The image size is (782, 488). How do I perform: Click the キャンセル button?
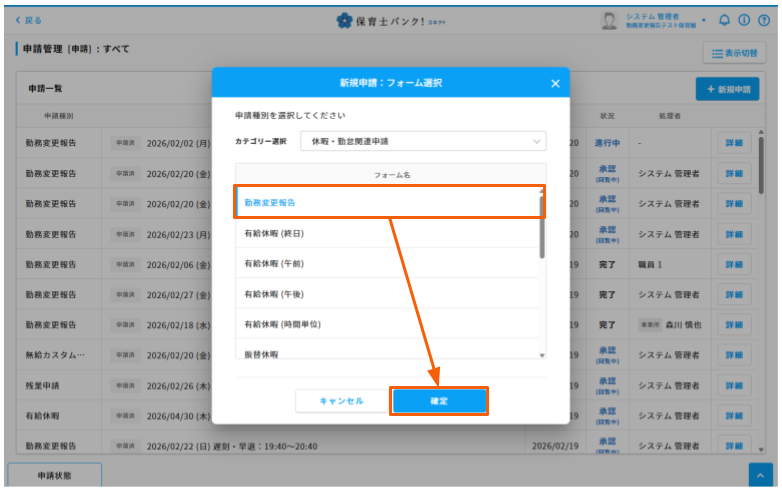click(341, 401)
